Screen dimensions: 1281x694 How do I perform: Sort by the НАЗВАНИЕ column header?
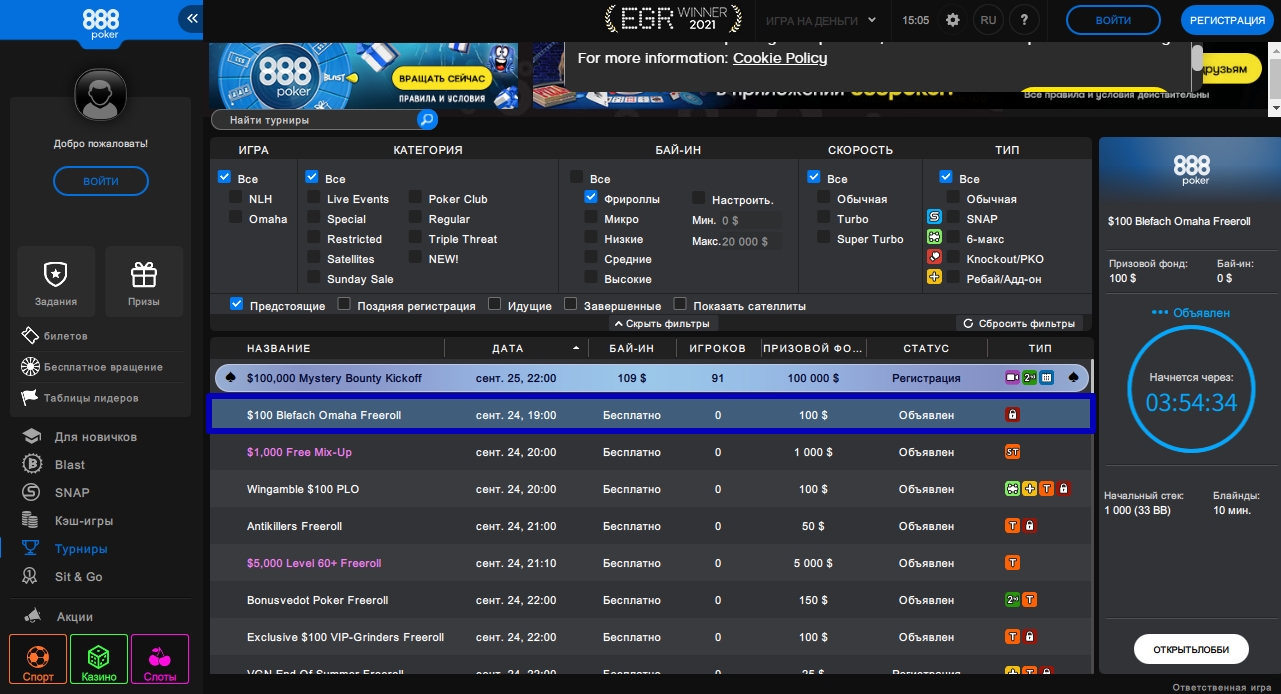[279, 348]
